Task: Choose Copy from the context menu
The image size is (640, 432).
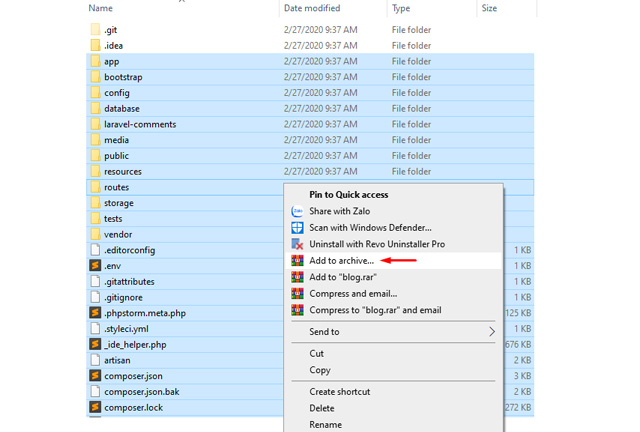Action: (320, 370)
